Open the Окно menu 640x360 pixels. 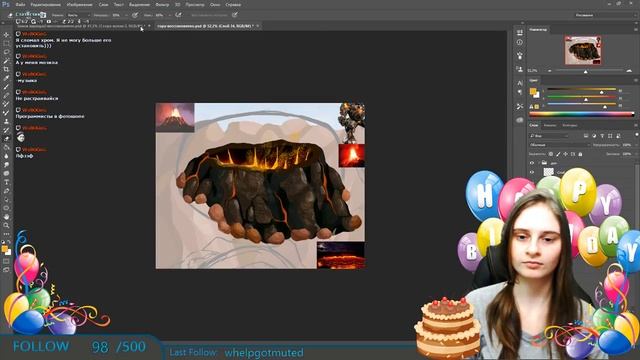215,5
